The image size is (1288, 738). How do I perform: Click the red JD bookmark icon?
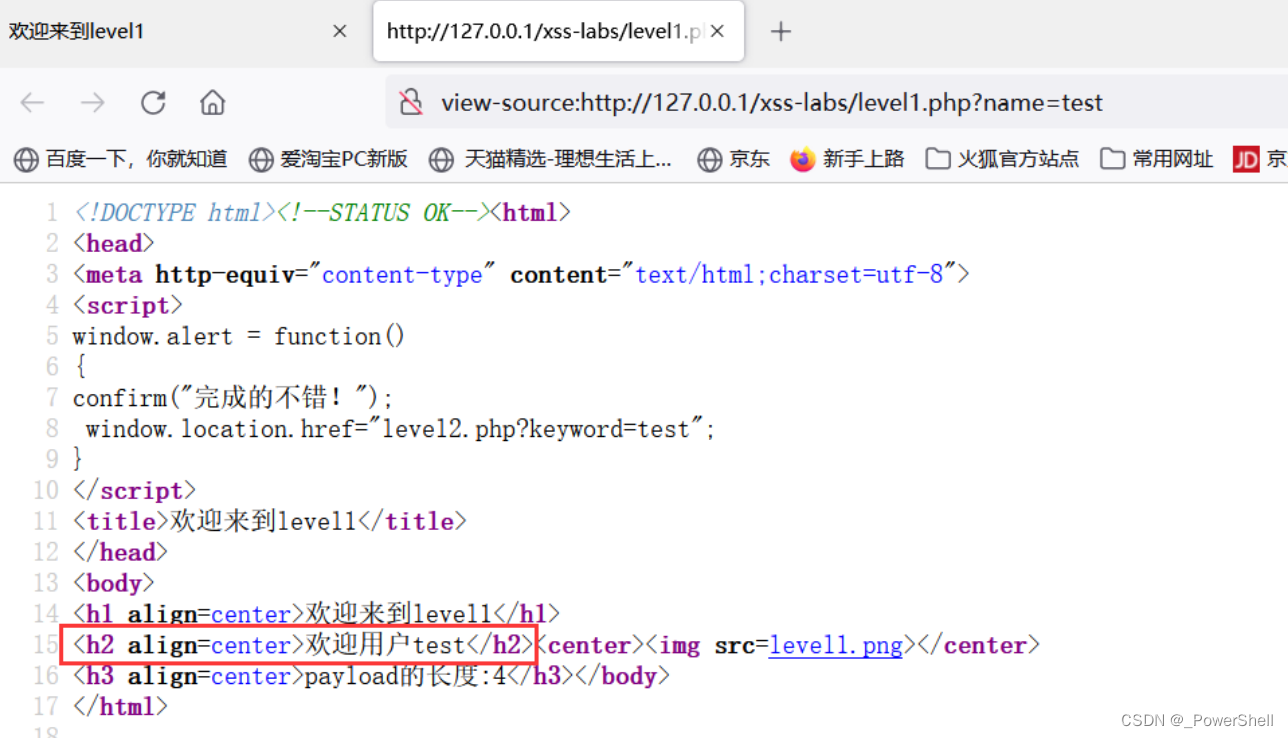[x=1246, y=159]
